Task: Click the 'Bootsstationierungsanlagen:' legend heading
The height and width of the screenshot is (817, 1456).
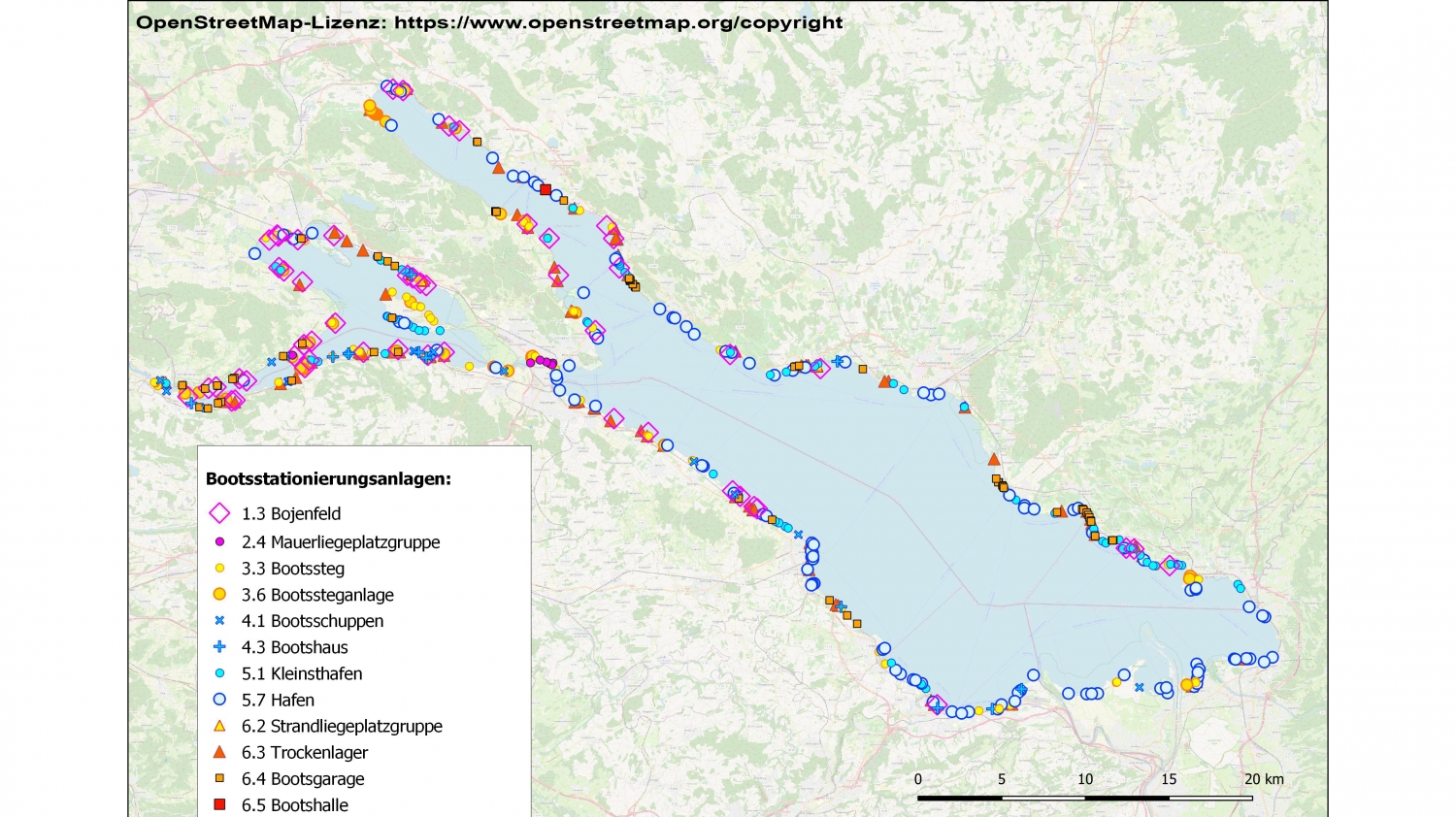Action: [328, 479]
